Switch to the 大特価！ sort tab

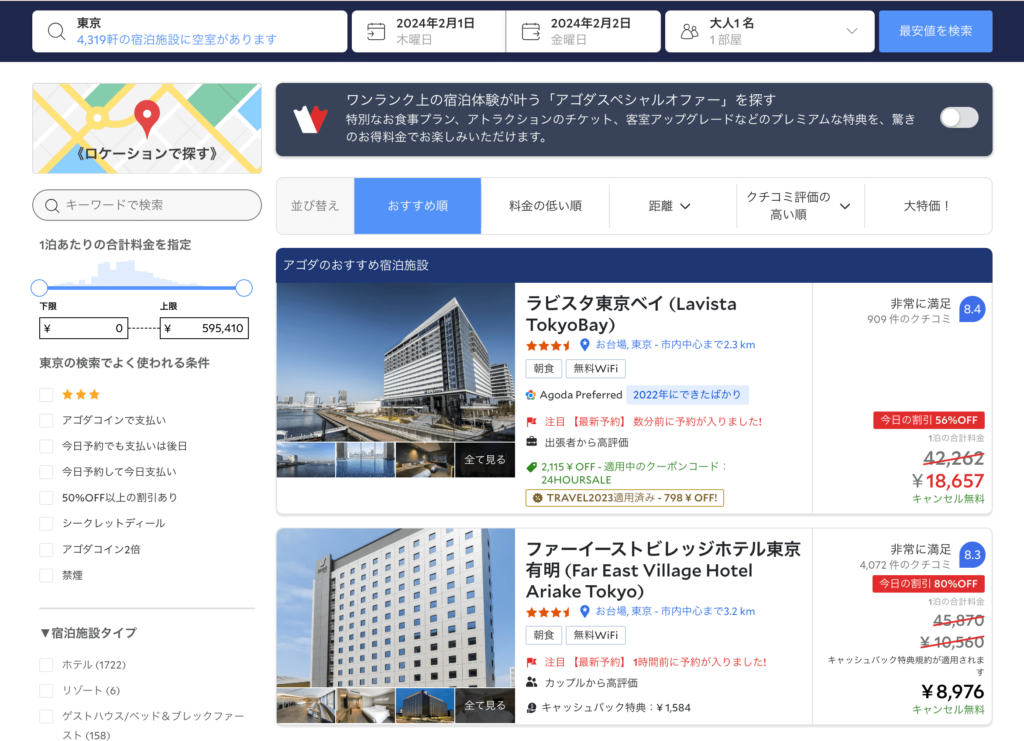tap(927, 206)
